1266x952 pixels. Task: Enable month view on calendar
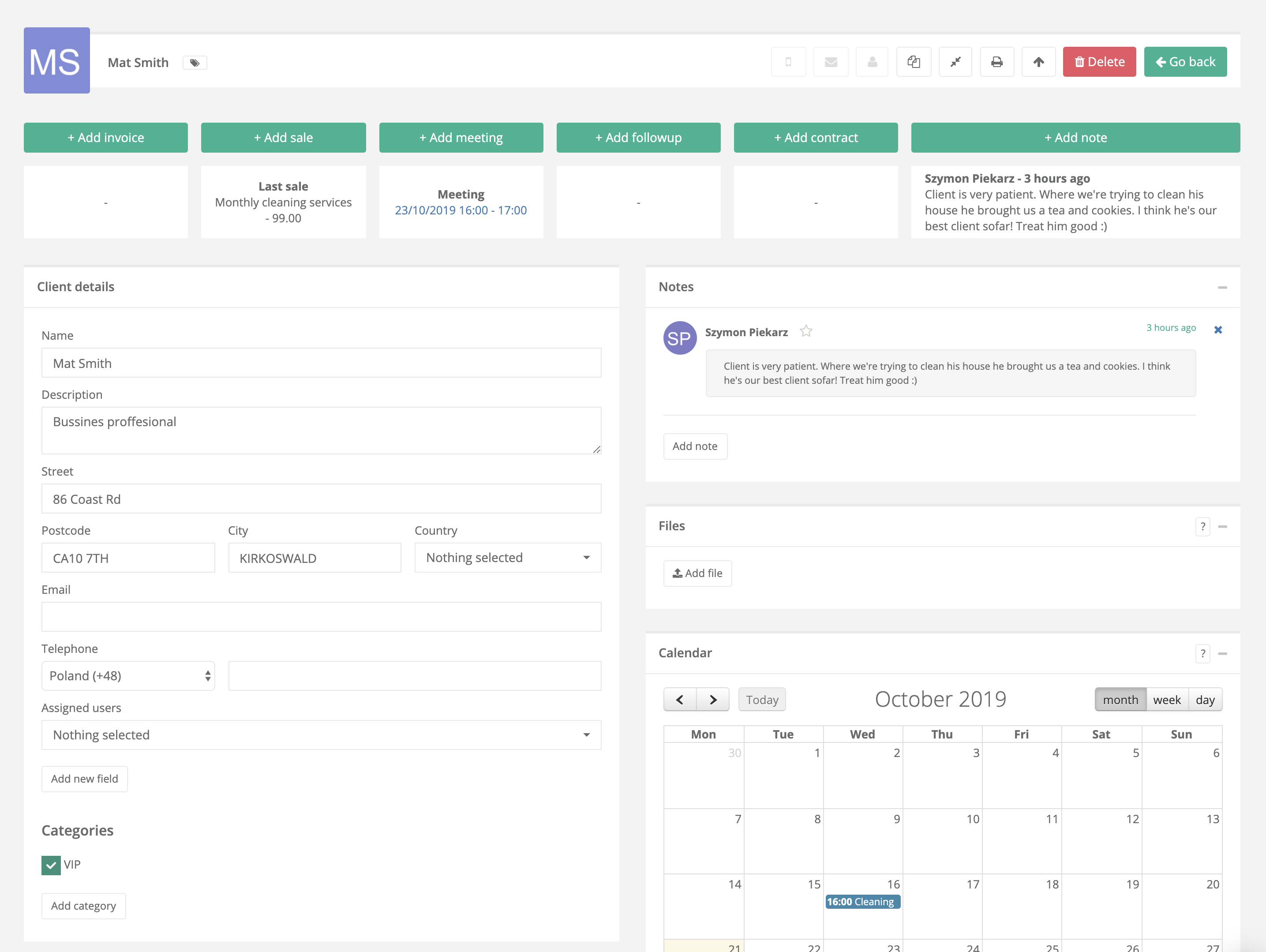click(x=1119, y=699)
